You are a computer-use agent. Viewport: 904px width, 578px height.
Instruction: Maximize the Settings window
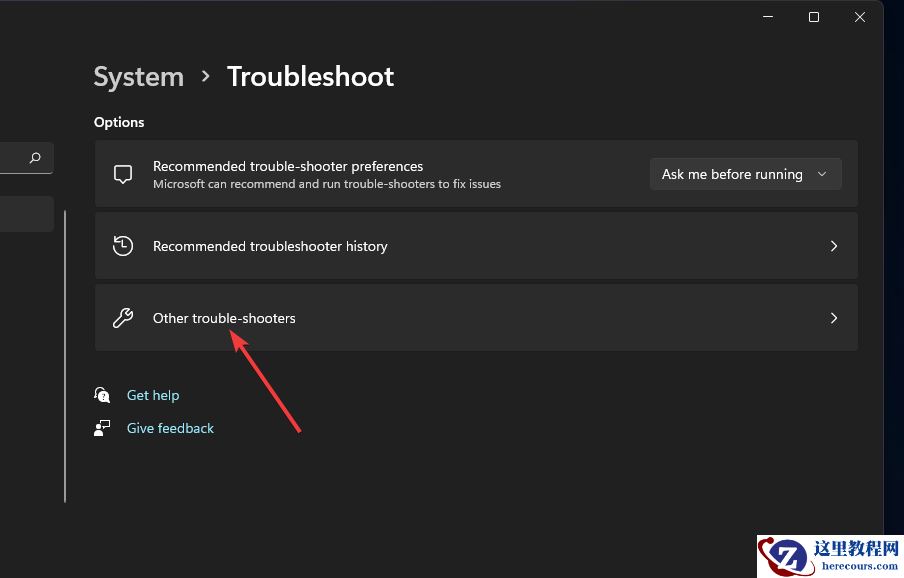point(814,17)
